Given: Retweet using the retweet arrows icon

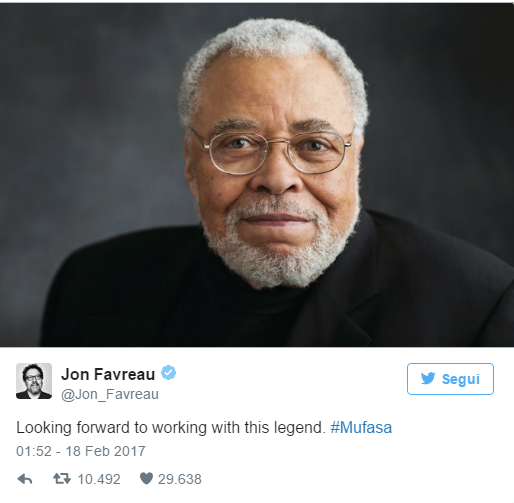Looking at the screenshot, I should [x=62, y=479].
